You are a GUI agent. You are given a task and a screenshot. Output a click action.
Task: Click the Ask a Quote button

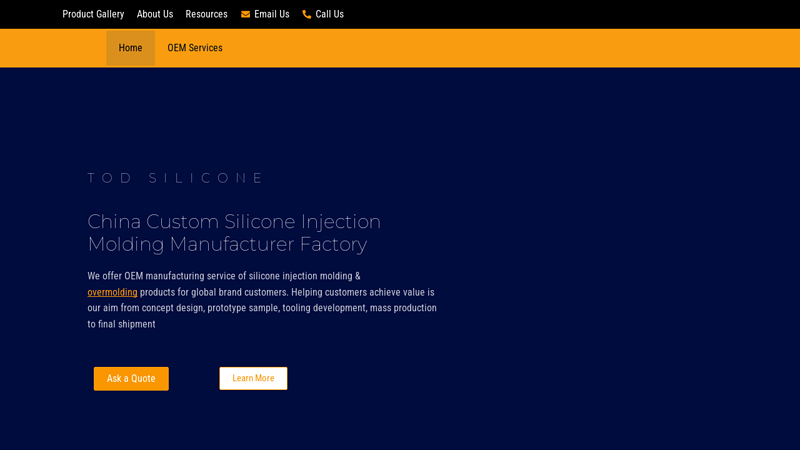(x=131, y=379)
